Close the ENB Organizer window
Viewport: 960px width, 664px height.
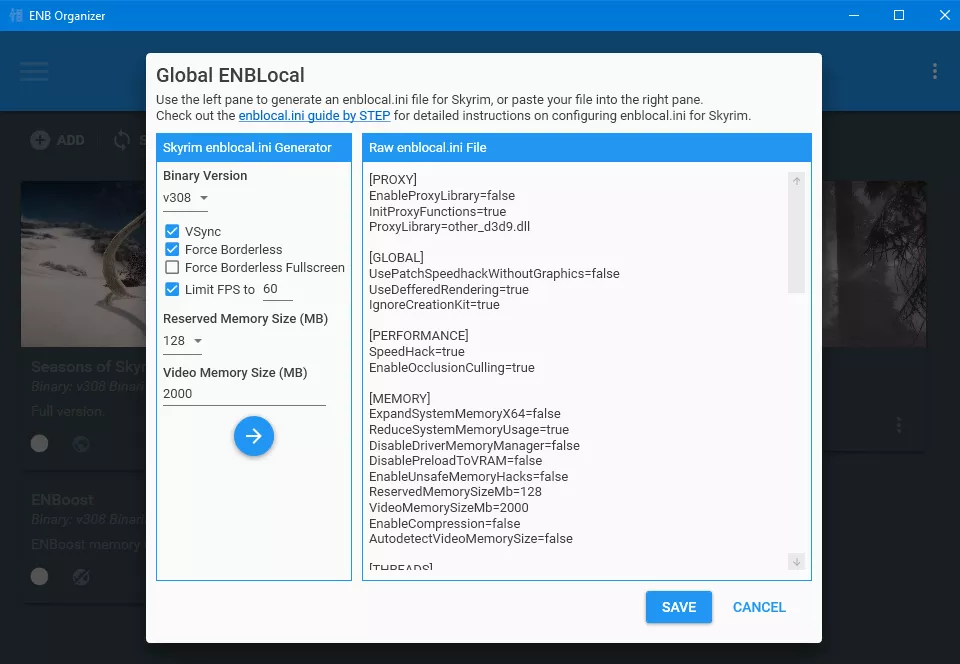pyautogui.click(x=945, y=15)
